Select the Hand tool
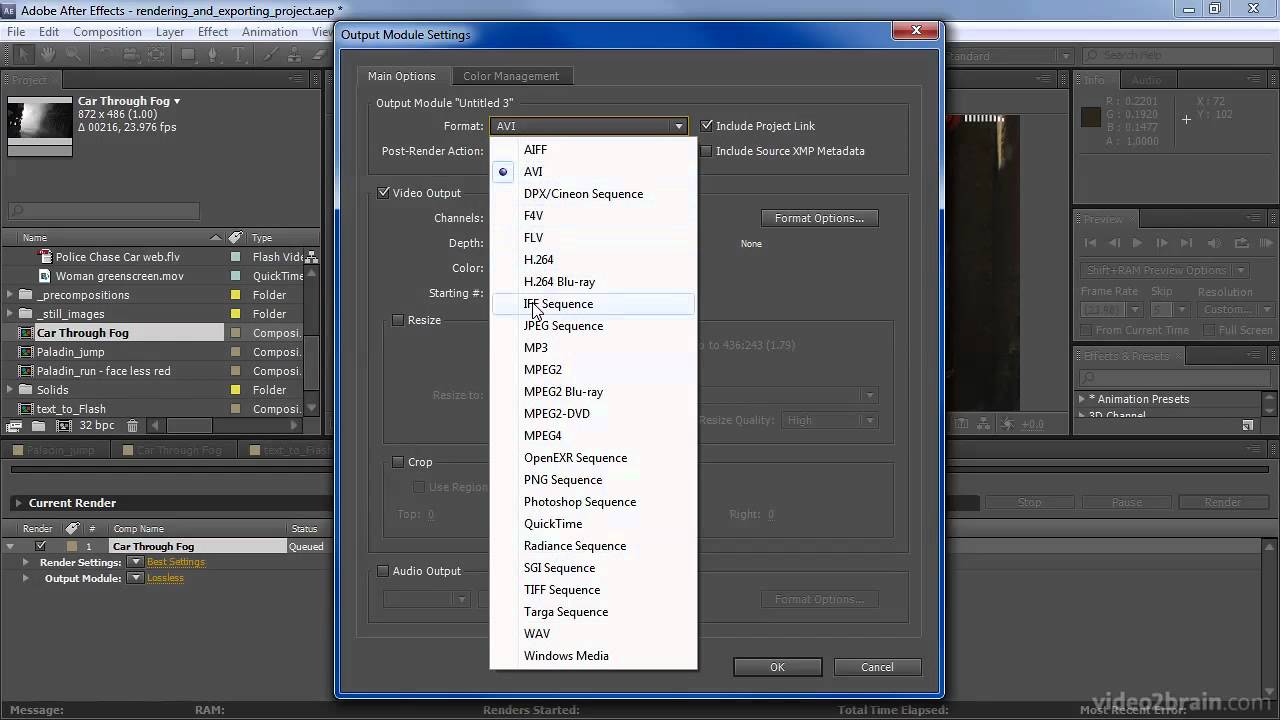 coord(48,55)
